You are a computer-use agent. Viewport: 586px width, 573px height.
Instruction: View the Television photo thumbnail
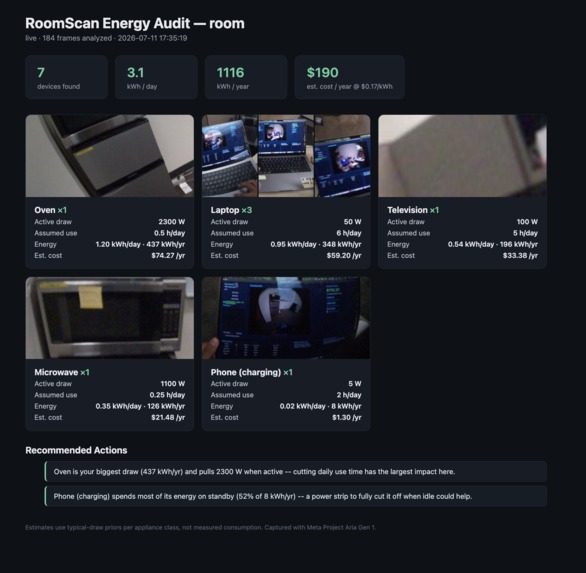coord(462,156)
